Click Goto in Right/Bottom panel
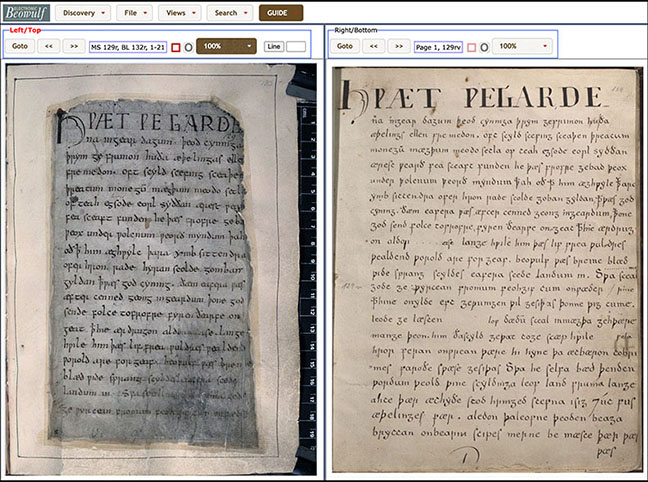The height and width of the screenshot is (482, 648). pyautogui.click(x=345, y=46)
